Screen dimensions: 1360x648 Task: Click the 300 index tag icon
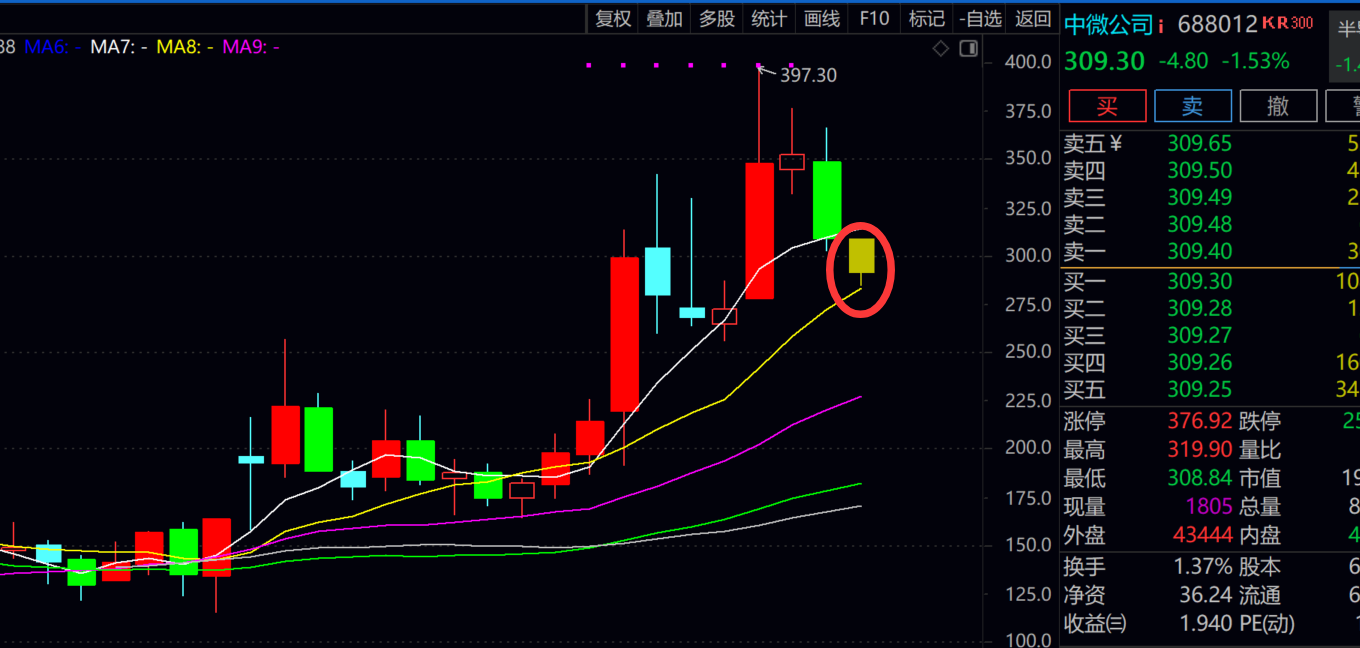pyautogui.click(x=1302, y=23)
